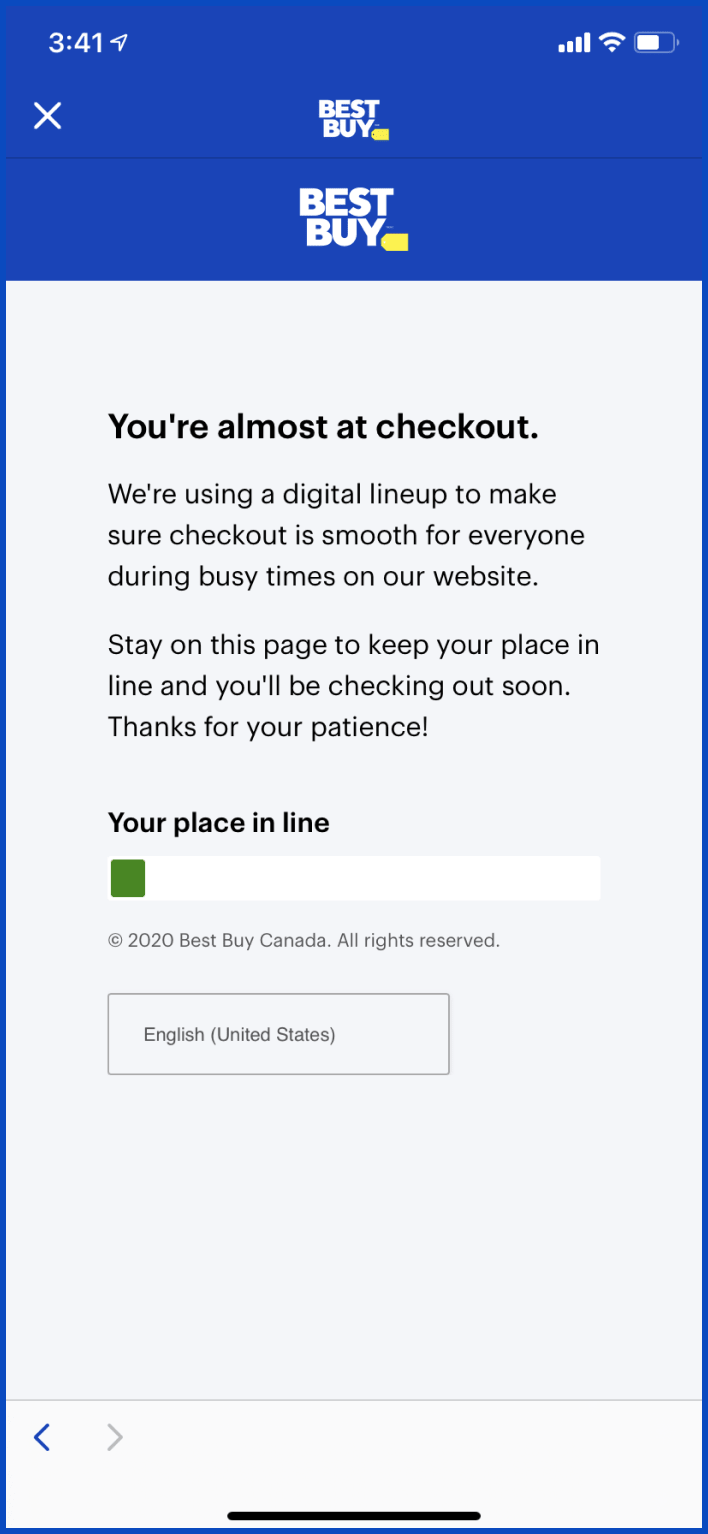Tap the "You're almost at checkout." heading

click(x=323, y=427)
